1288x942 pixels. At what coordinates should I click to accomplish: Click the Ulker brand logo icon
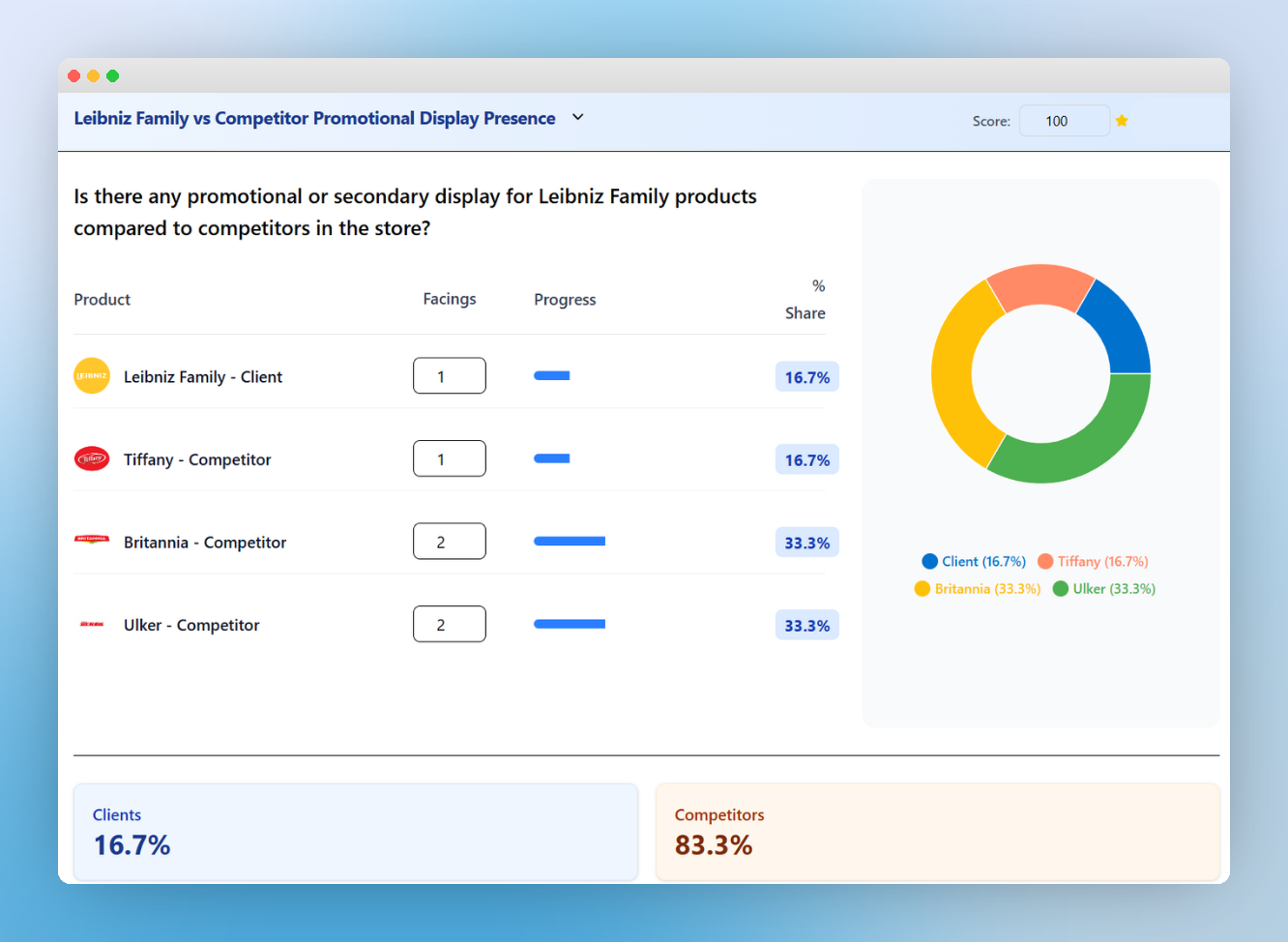[x=92, y=625]
